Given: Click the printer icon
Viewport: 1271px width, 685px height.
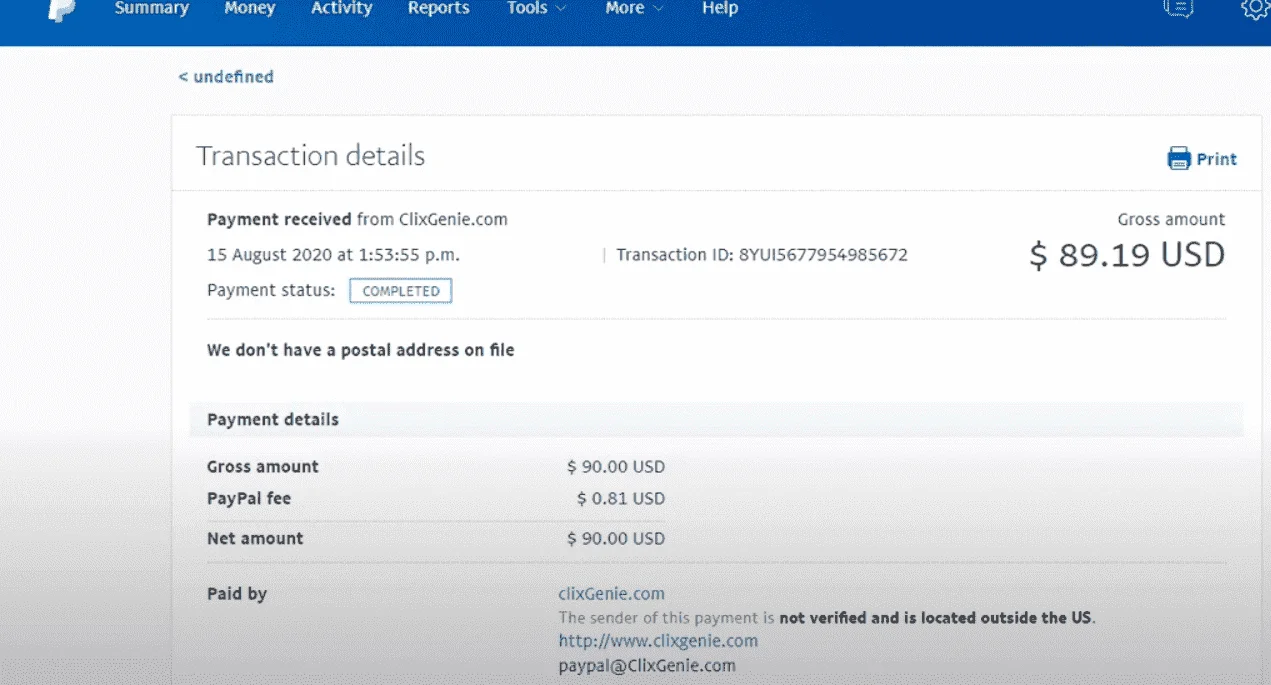Looking at the screenshot, I should [x=1179, y=158].
